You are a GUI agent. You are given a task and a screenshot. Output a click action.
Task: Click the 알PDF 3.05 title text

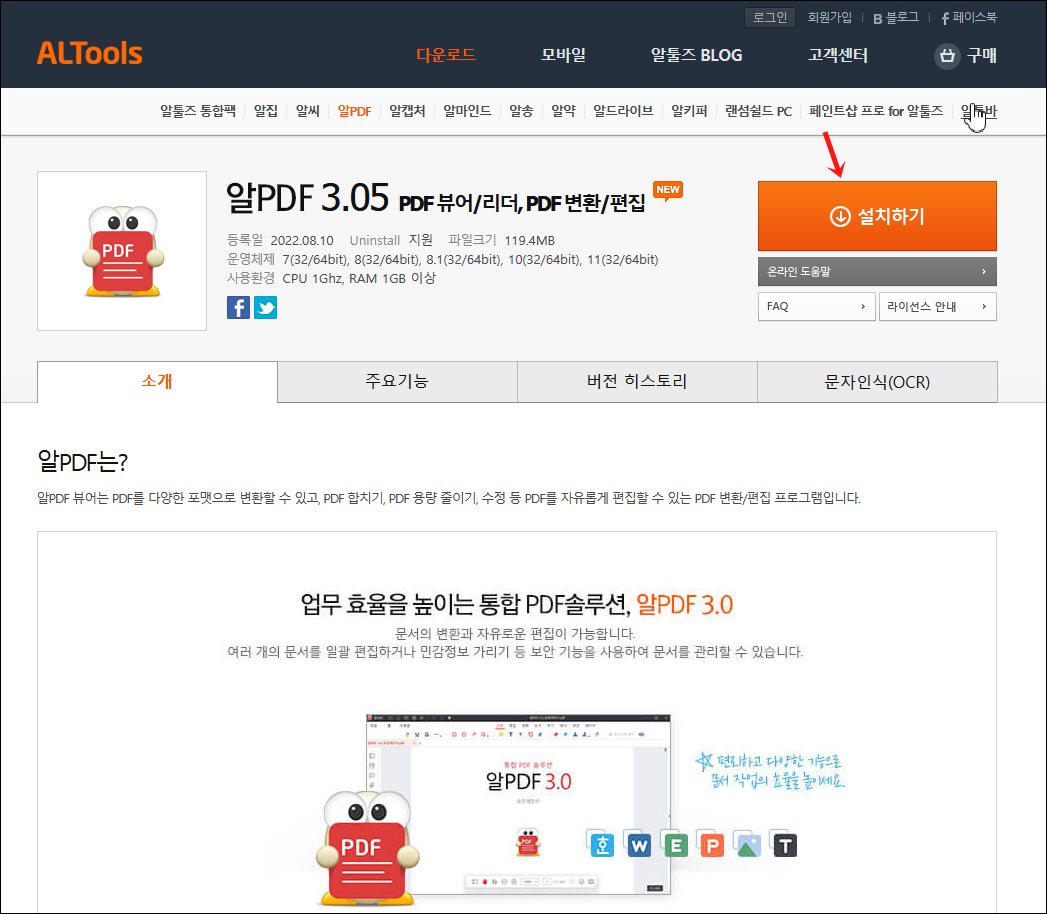[307, 198]
